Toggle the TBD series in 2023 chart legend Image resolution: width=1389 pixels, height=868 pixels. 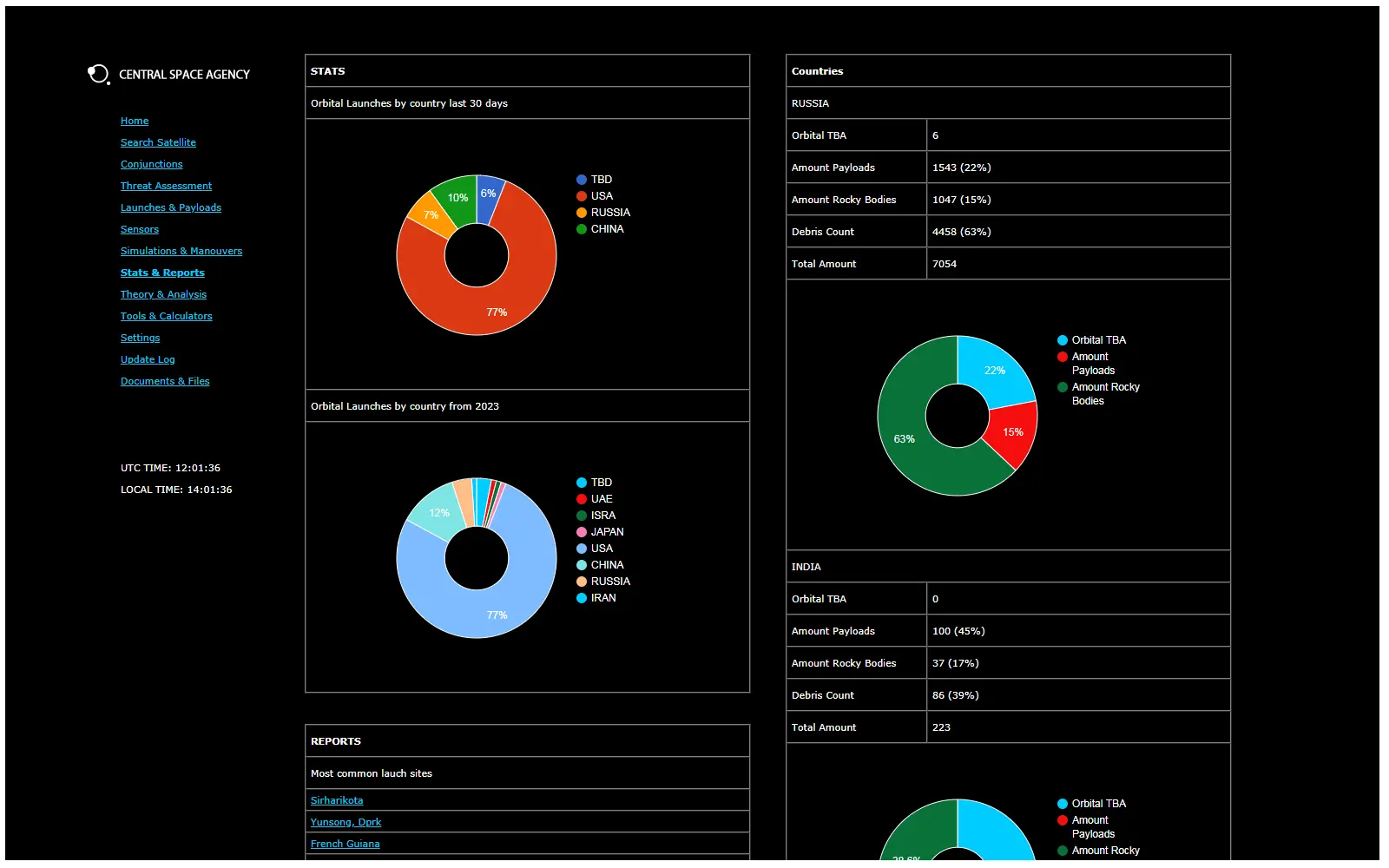tap(580, 482)
